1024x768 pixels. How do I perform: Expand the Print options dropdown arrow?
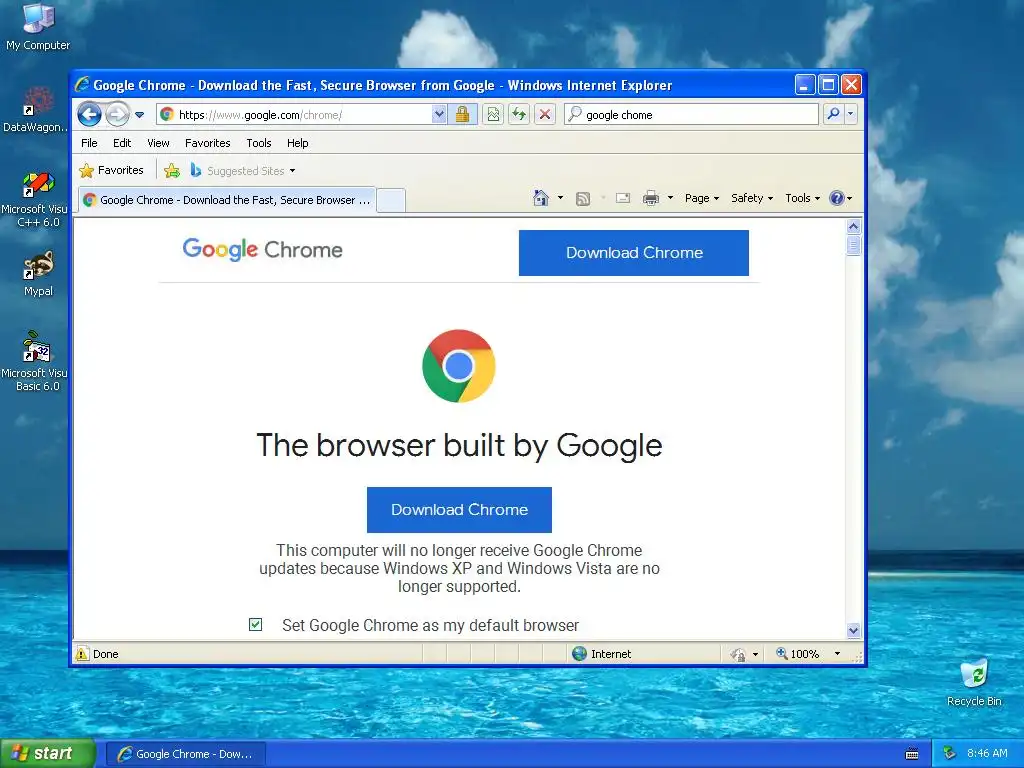coord(670,198)
